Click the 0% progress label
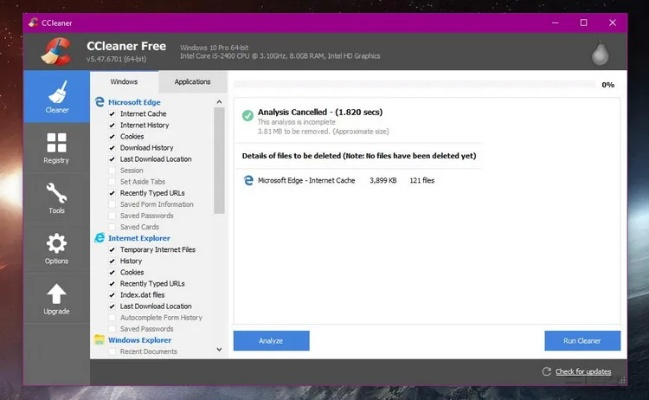 608,85
